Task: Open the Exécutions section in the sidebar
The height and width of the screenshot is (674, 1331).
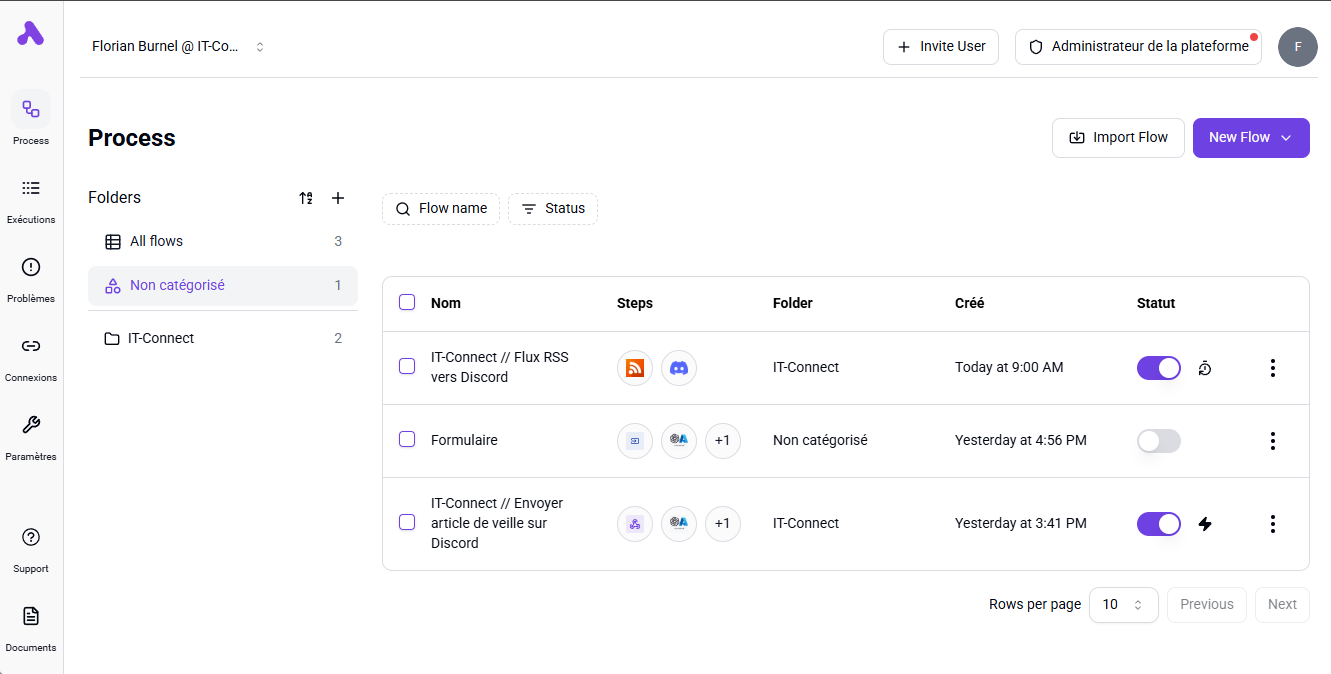Action: [31, 199]
